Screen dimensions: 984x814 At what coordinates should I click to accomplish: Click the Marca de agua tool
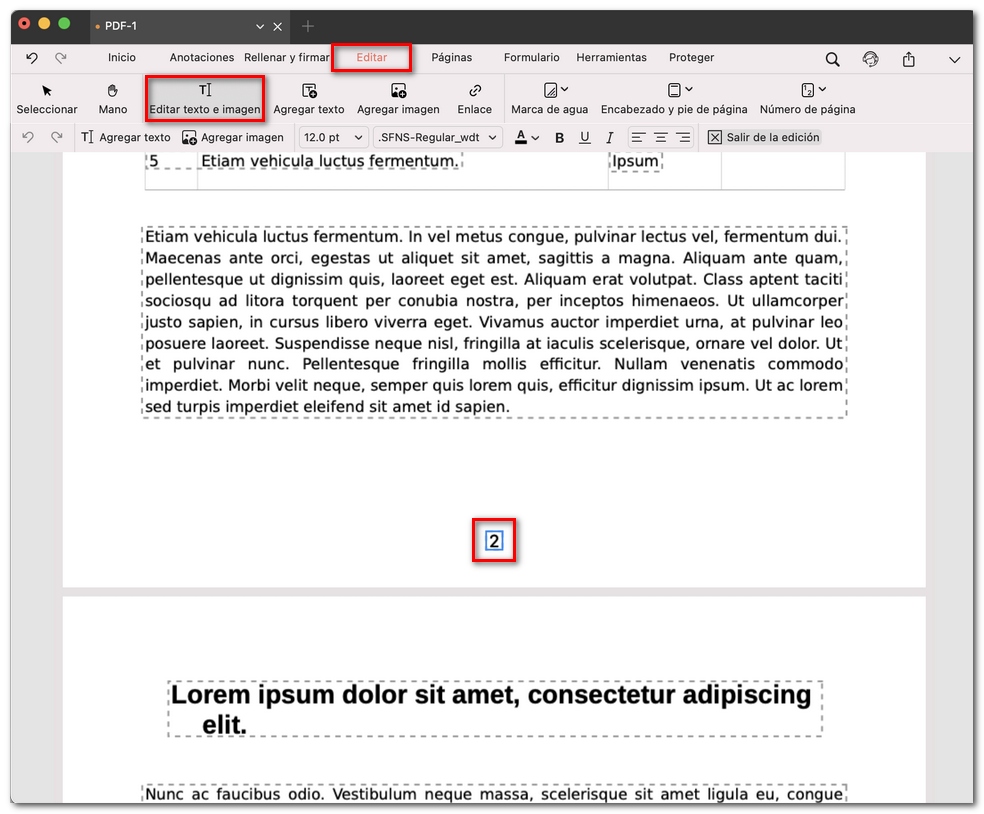coord(549,97)
